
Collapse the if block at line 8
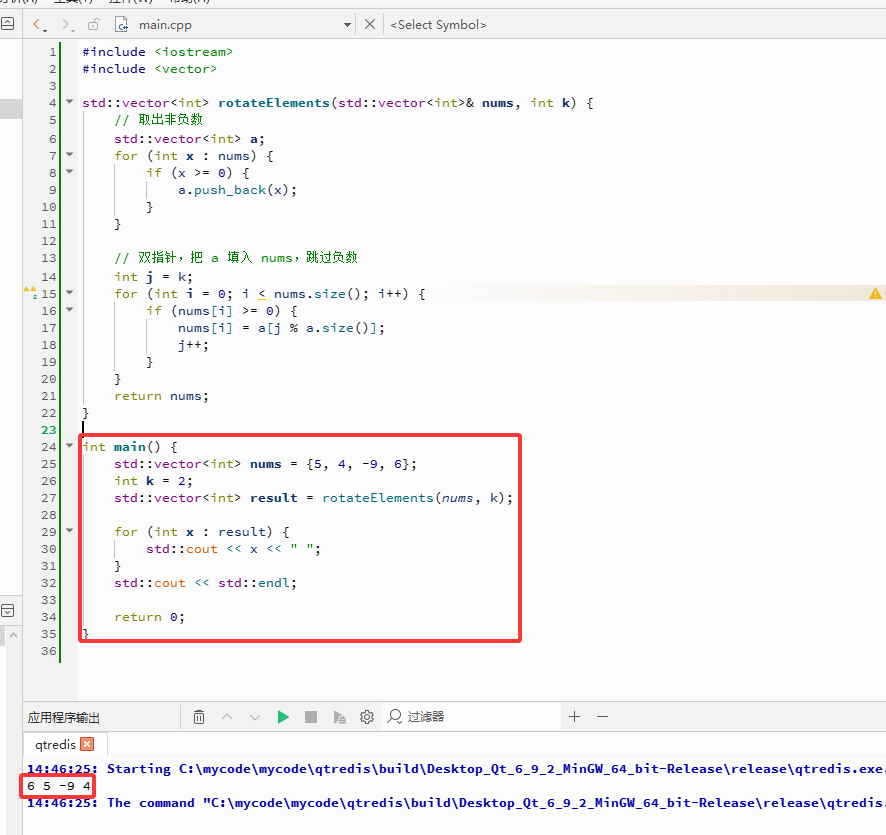click(70, 171)
